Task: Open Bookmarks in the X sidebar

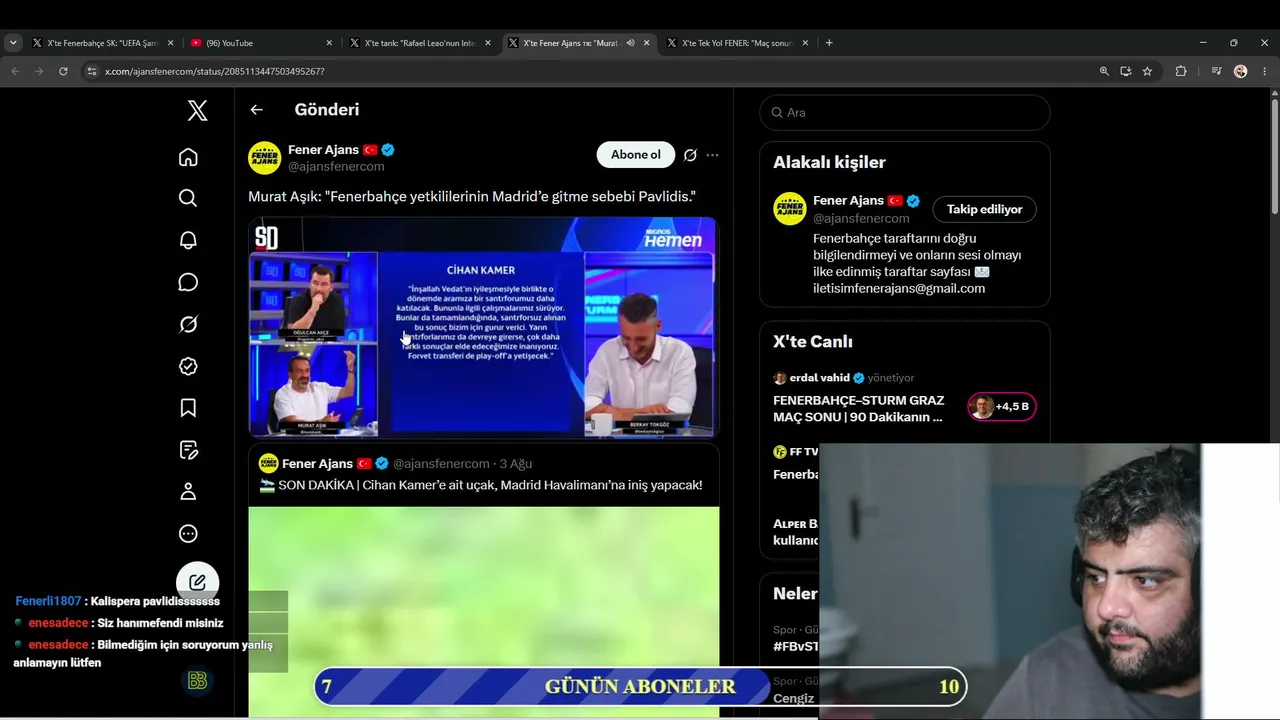Action: [188, 408]
